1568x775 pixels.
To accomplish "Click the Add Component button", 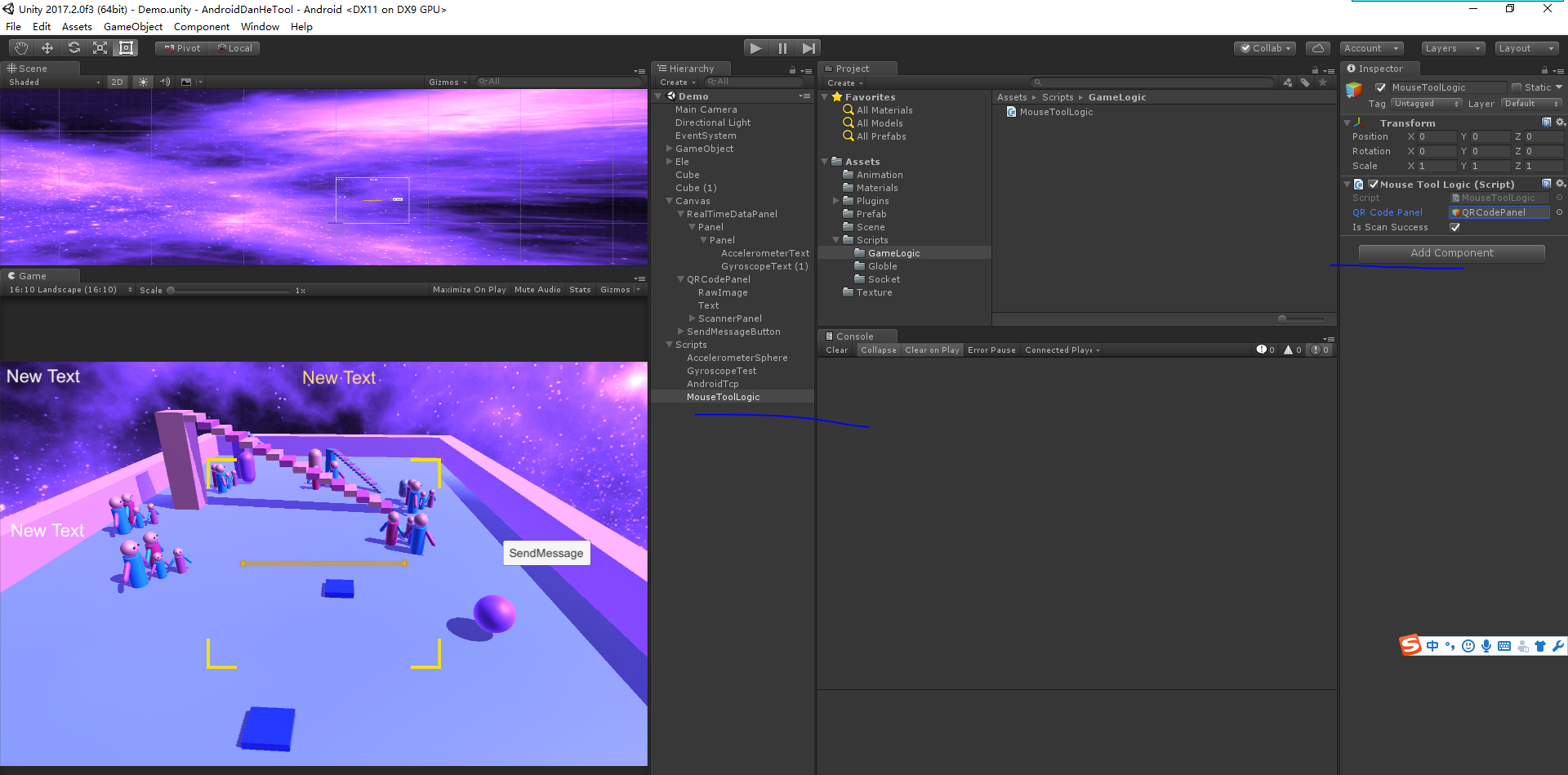I will (1451, 252).
